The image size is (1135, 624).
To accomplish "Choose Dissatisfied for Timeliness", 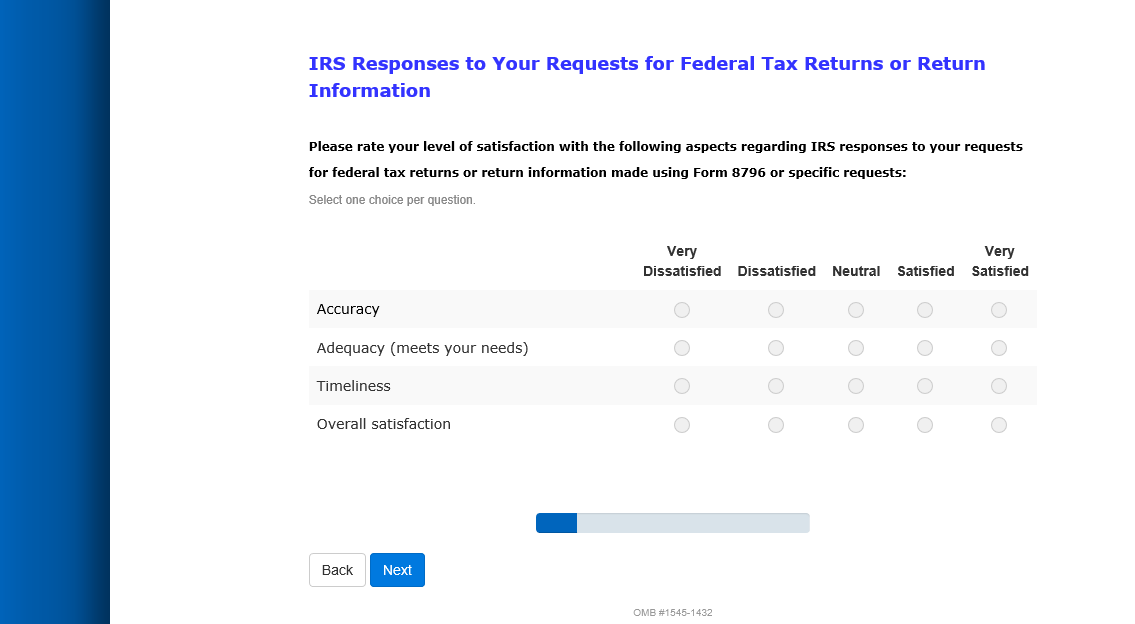I will coord(776,386).
